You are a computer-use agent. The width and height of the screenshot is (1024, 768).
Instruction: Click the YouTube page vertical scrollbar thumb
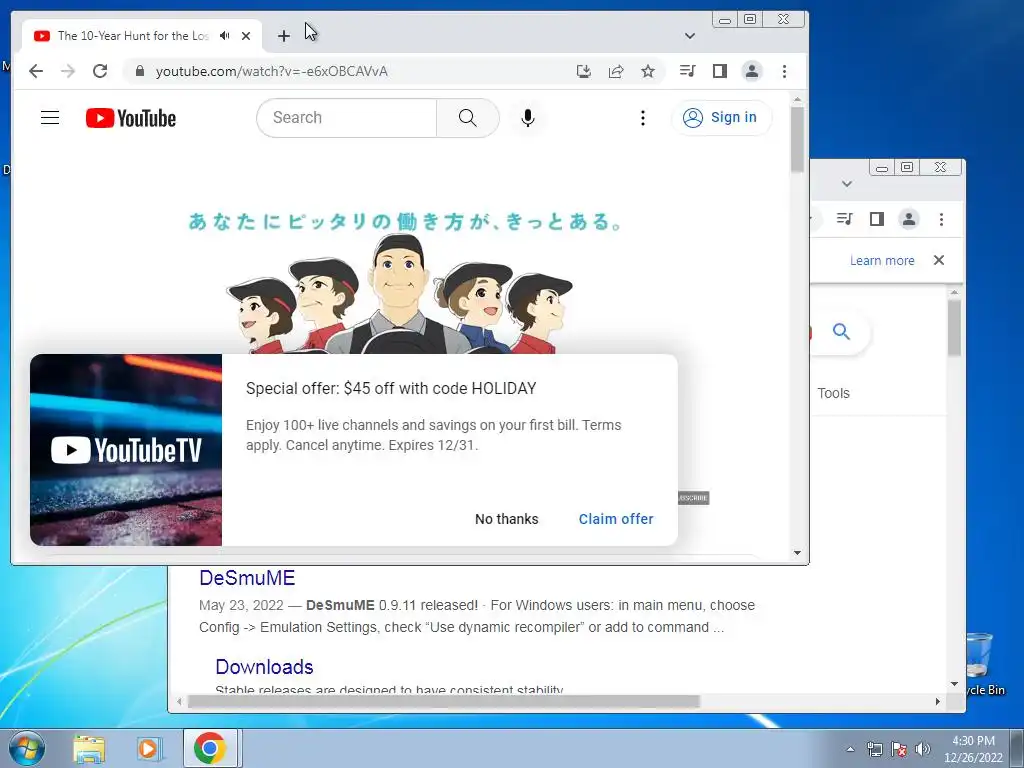(797, 138)
